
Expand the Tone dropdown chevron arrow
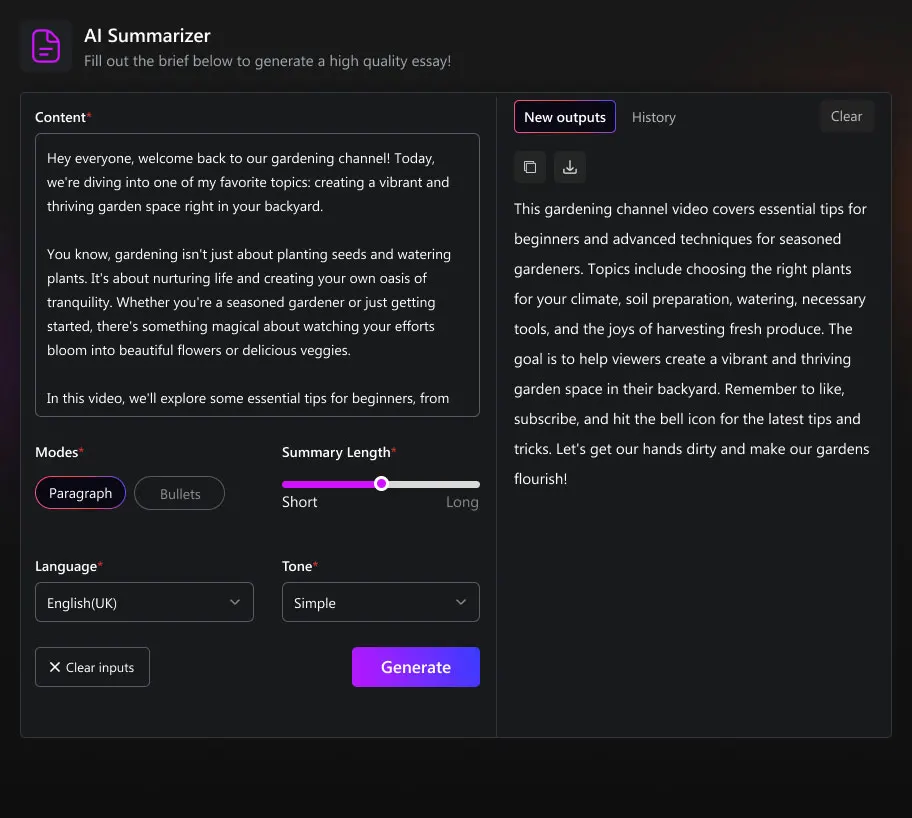click(x=461, y=602)
